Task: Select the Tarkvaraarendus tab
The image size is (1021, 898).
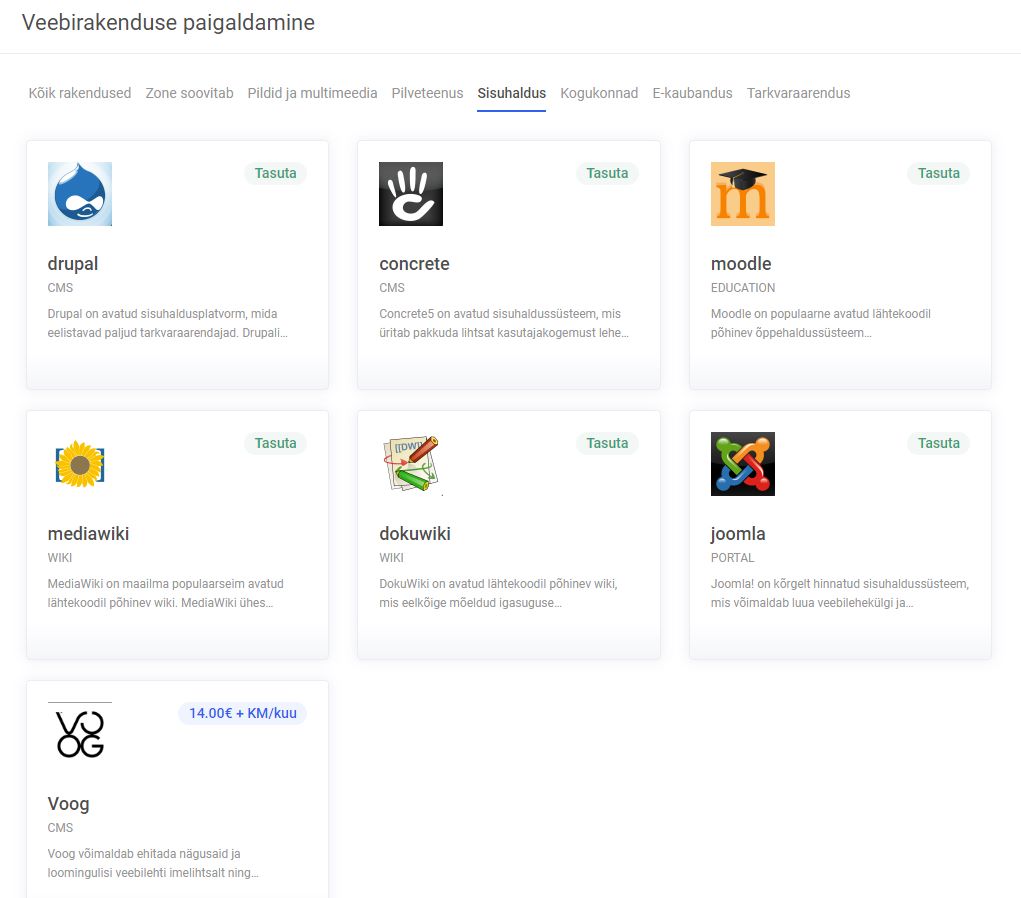Action: point(798,93)
